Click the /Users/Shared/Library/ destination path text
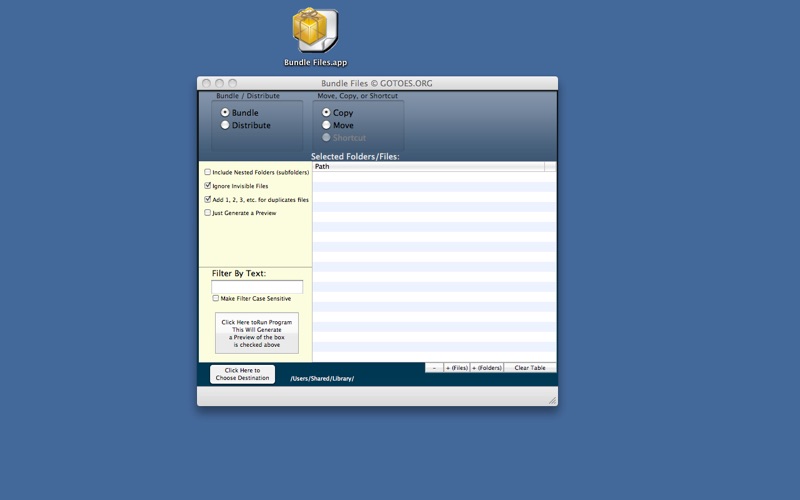The image size is (800, 500). point(322,379)
